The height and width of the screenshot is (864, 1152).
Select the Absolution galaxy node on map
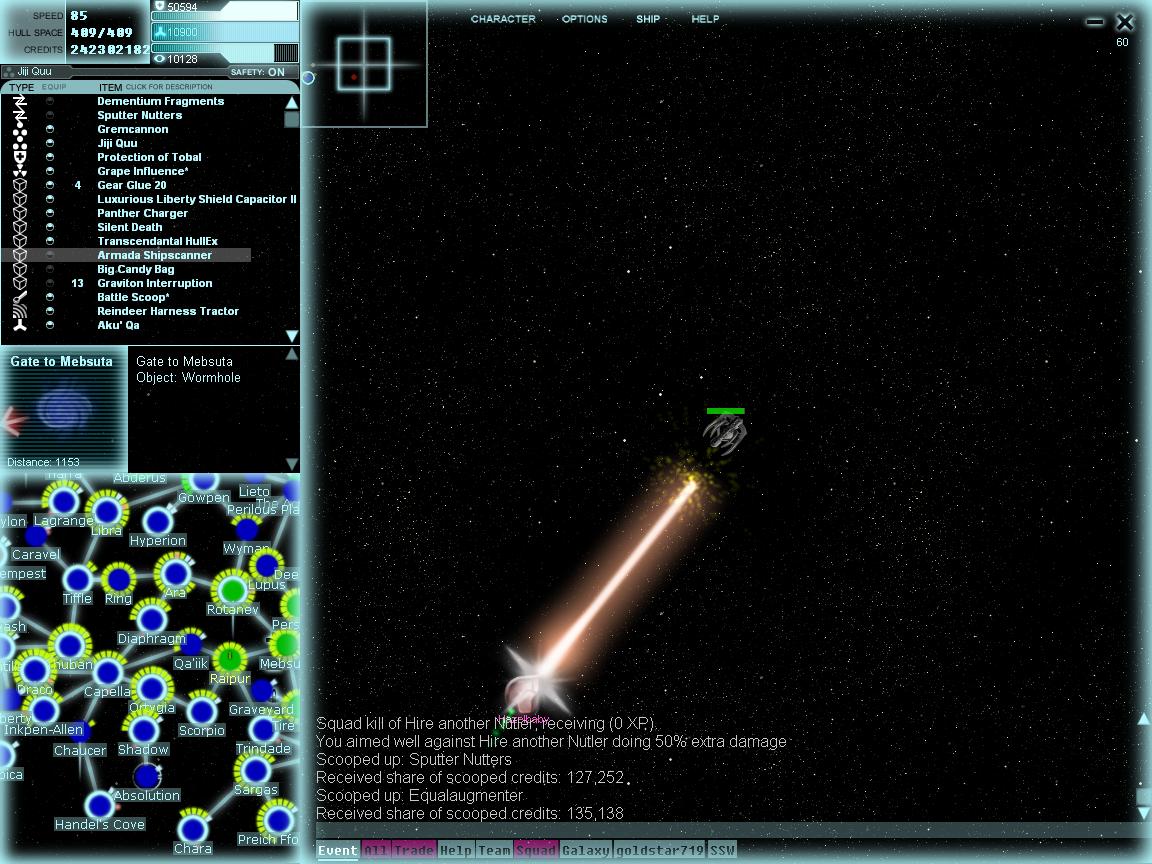point(147,776)
